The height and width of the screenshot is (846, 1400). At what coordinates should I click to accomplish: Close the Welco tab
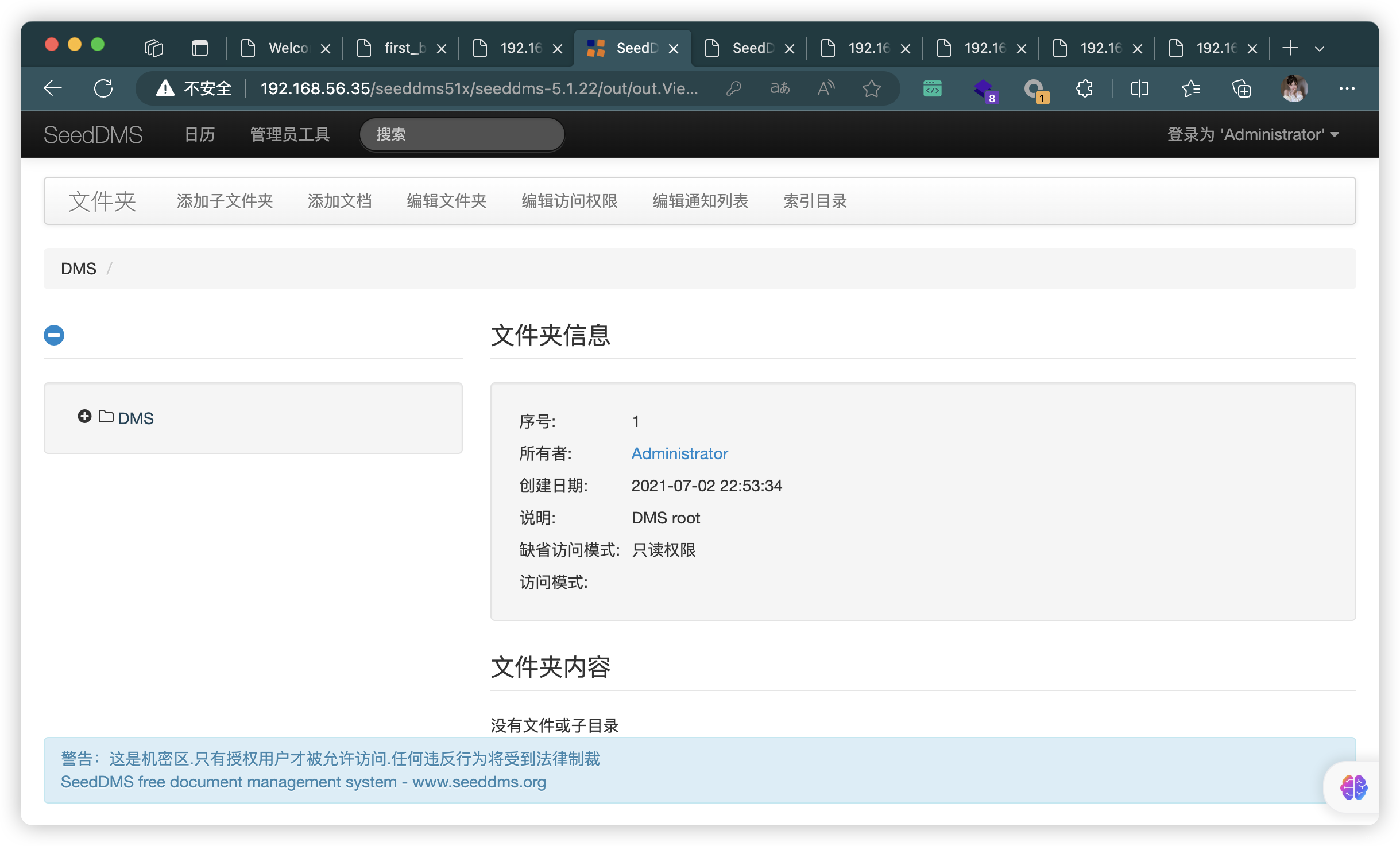pos(326,49)
